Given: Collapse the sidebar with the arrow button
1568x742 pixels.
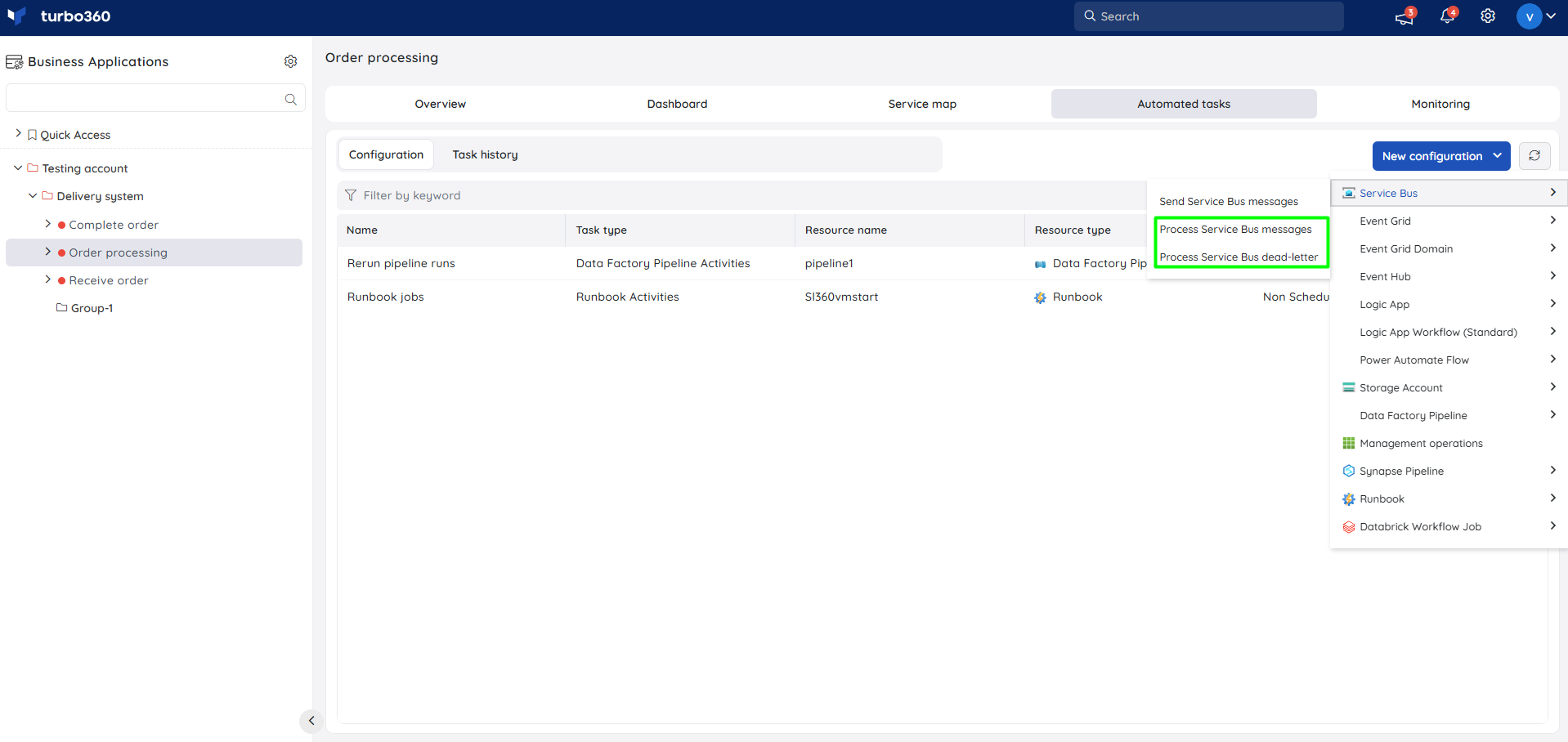Looking at the screenshot, I should click(311, 721).
